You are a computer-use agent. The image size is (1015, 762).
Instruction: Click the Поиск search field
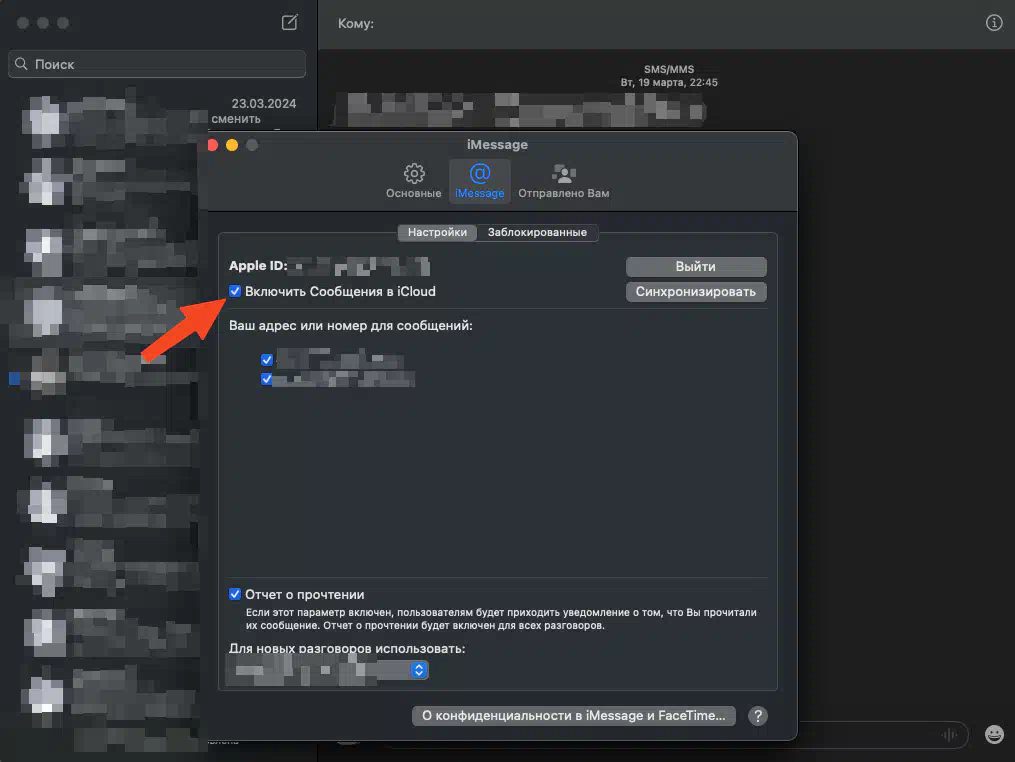click(x=157, y=64)
